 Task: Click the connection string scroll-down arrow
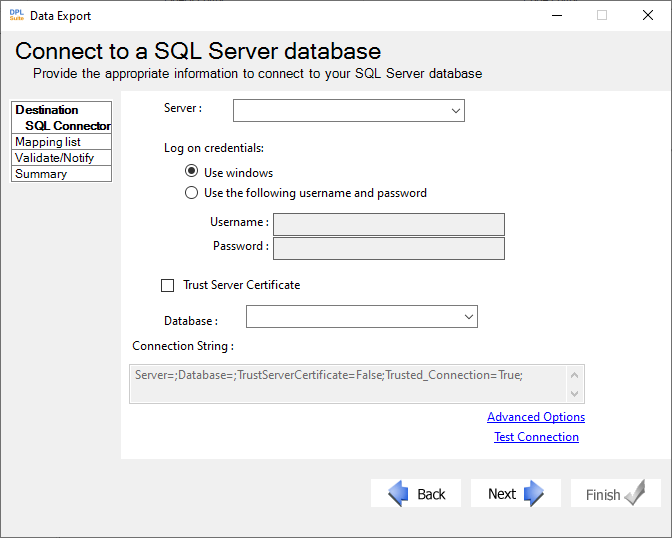point(575,394)
